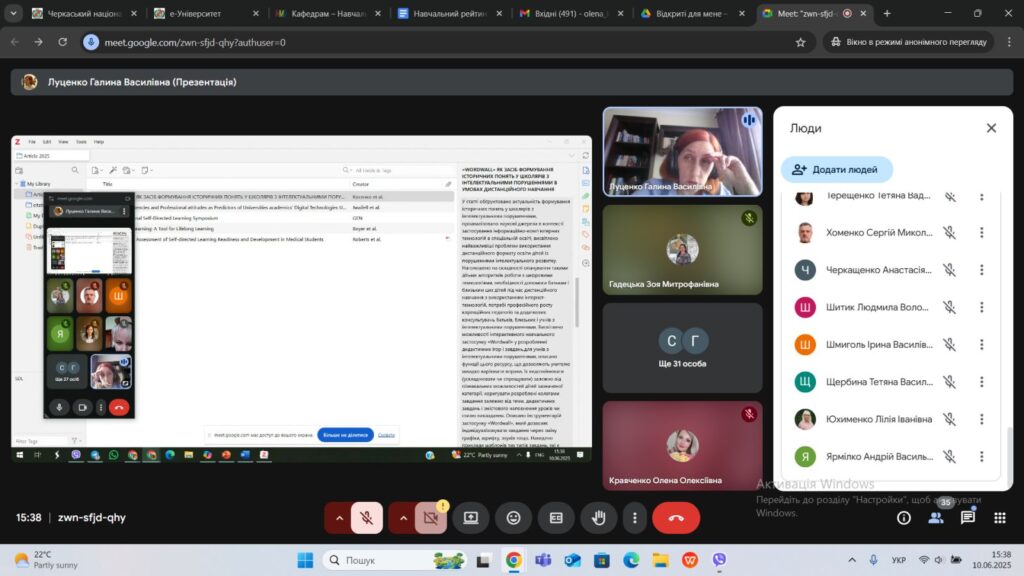Screen dimensions: 1024x576
Task: Expand audio settings arrow beside the microphone
Action: coord(338,518)
